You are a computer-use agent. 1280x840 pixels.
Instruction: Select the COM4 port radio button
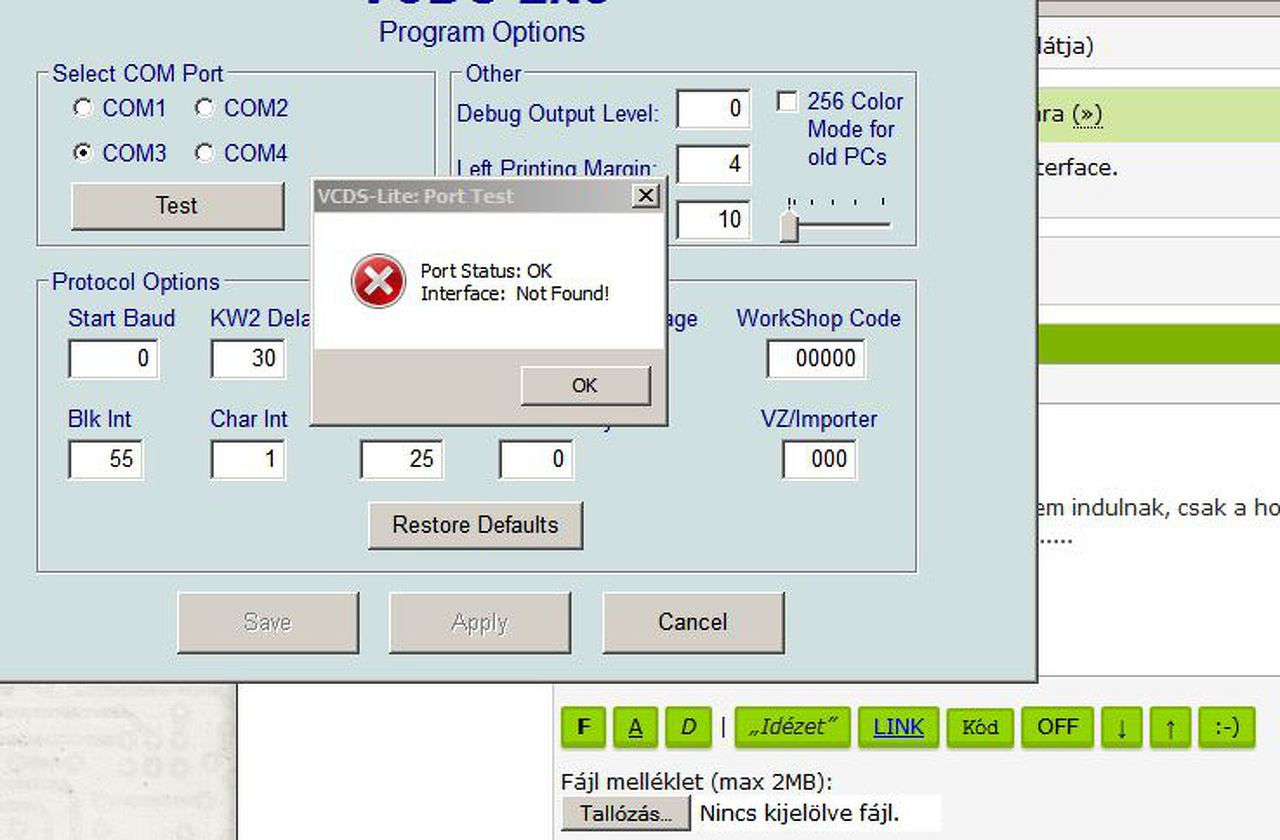[205, 153]
